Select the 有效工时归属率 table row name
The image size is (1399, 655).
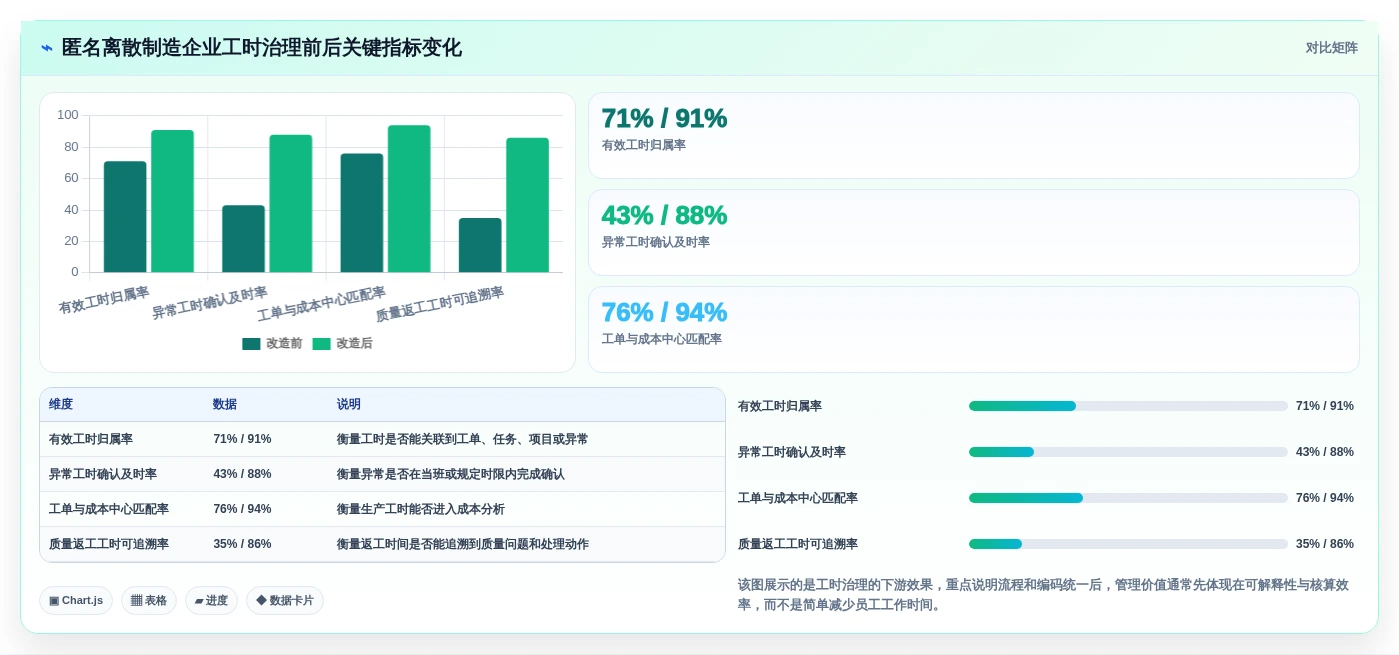[91, 439]
